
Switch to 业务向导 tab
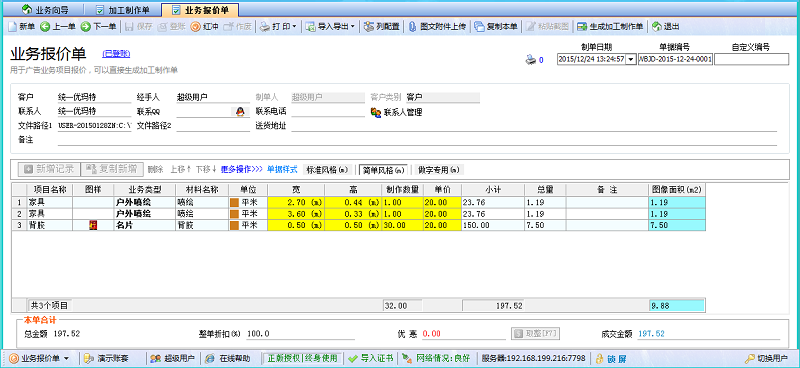45,10
